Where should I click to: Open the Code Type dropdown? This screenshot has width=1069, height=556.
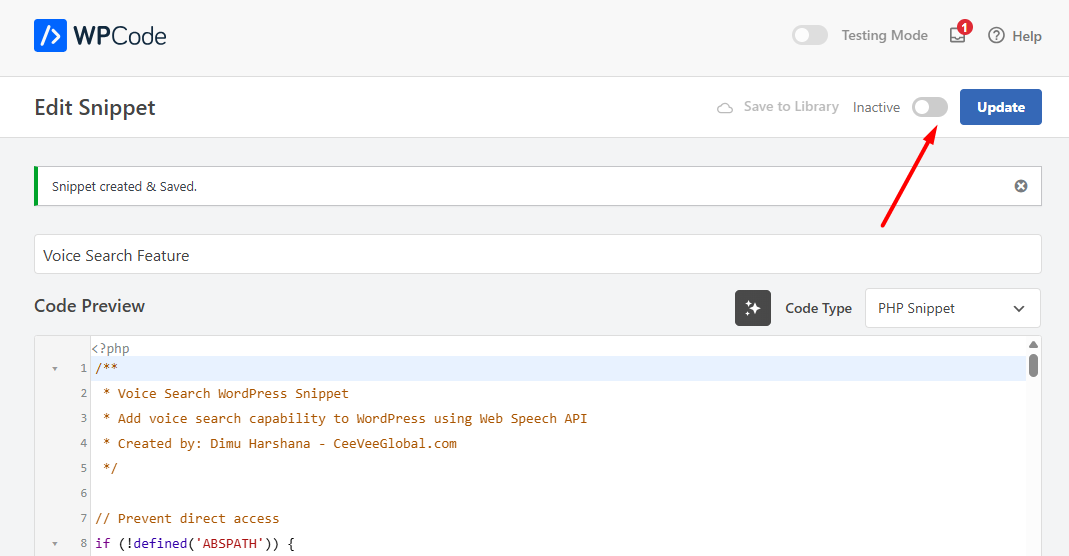(x=952, y=308)
